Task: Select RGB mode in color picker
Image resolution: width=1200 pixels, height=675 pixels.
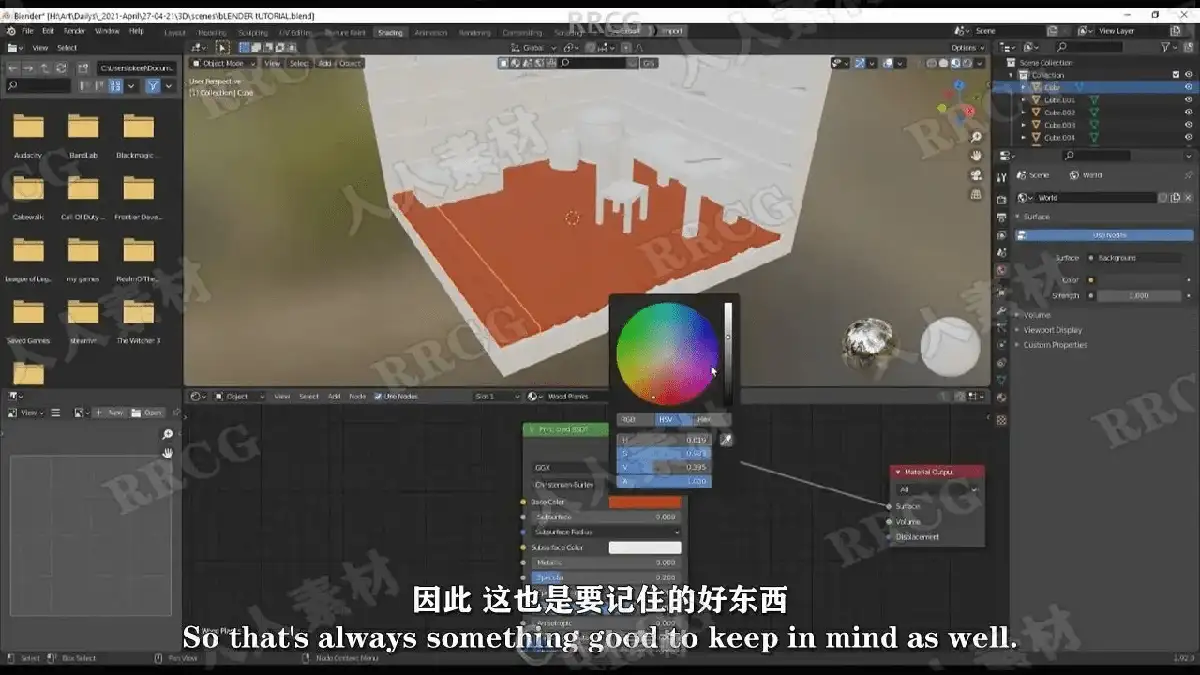Action: (636, 420)
